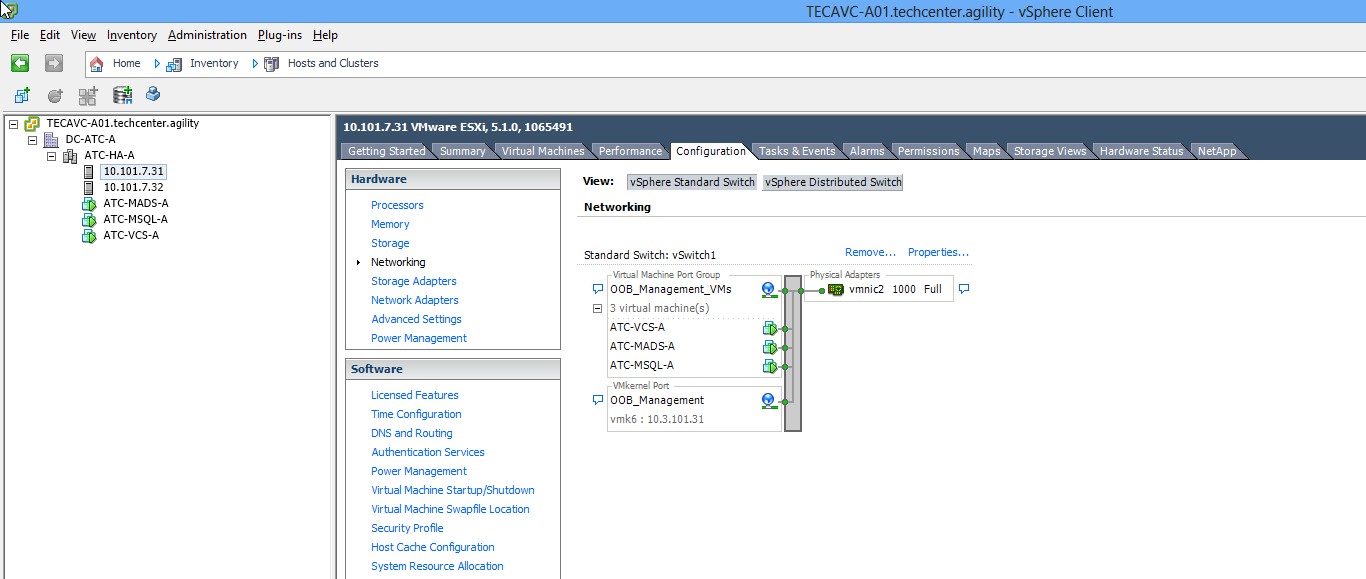The width and height of the screenshot is (1366, 579).
Task: Select vSphere Standard Switch view
Action: point(691,182)
